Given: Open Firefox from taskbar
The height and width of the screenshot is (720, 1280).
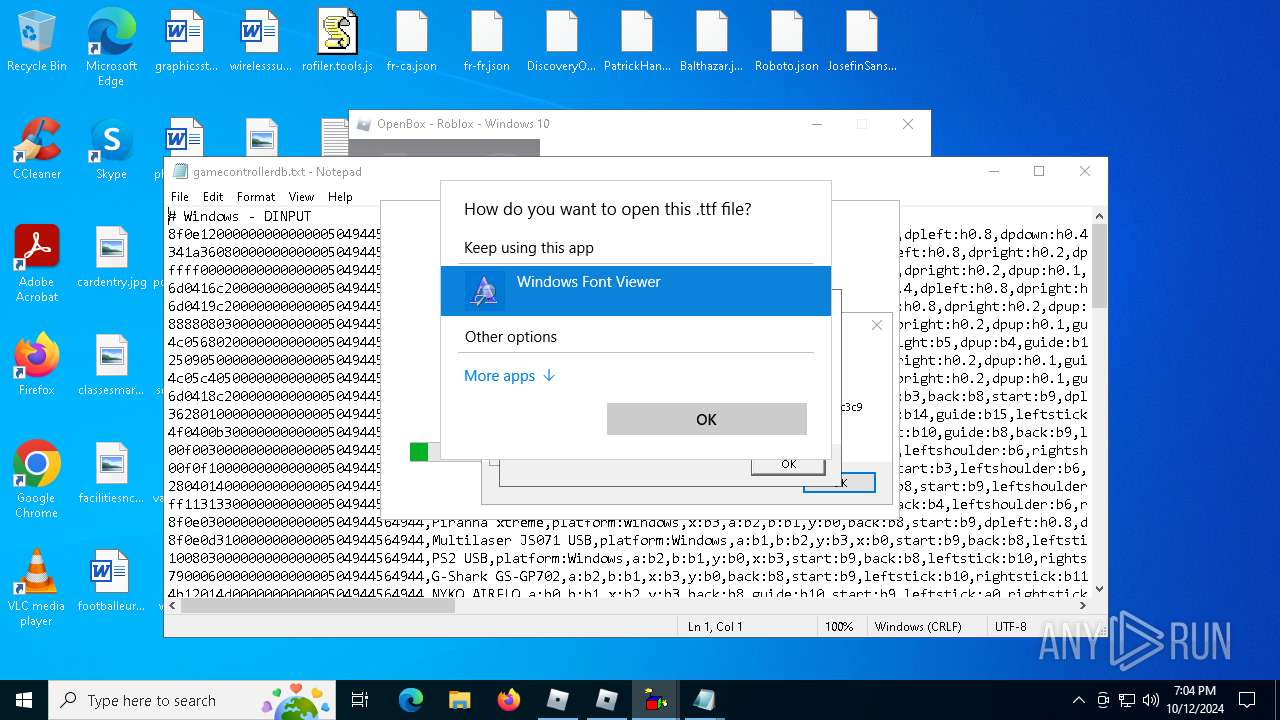Looking at the screenshot, I should (508, 700).
